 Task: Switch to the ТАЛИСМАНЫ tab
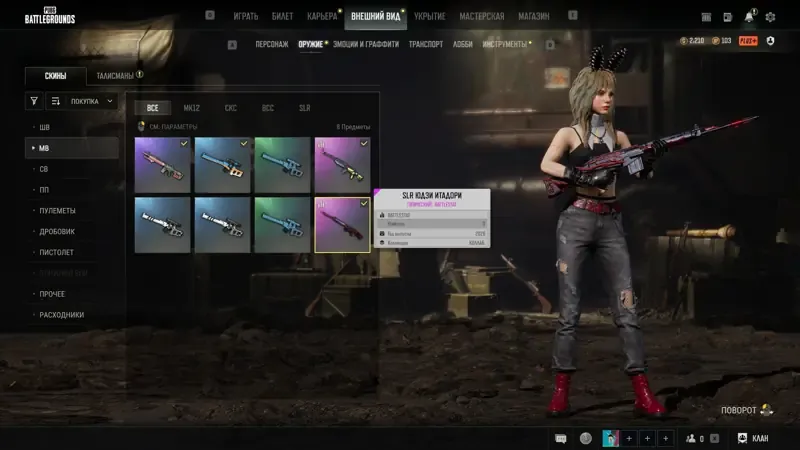point(115,76)
